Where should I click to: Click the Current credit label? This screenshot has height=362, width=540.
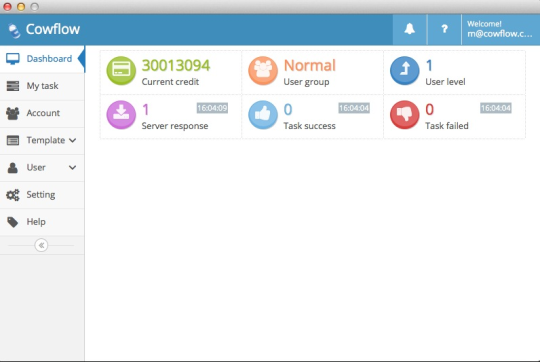click(x=170, y=82)
